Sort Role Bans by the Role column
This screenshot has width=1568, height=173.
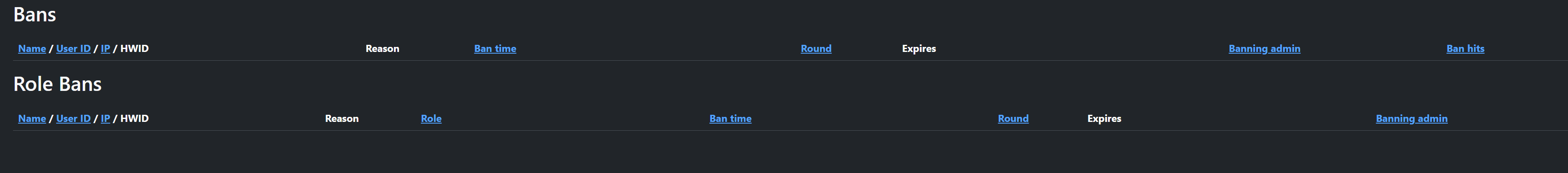click(431, 119)
